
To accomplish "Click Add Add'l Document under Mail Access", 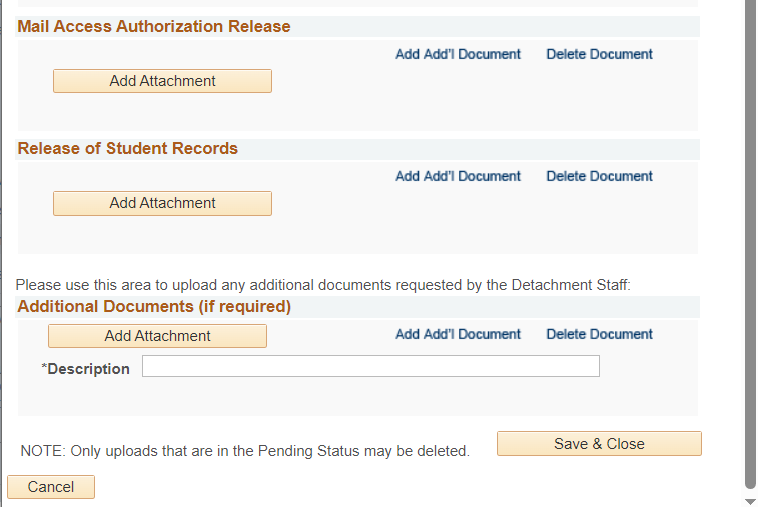I will 458,54.
